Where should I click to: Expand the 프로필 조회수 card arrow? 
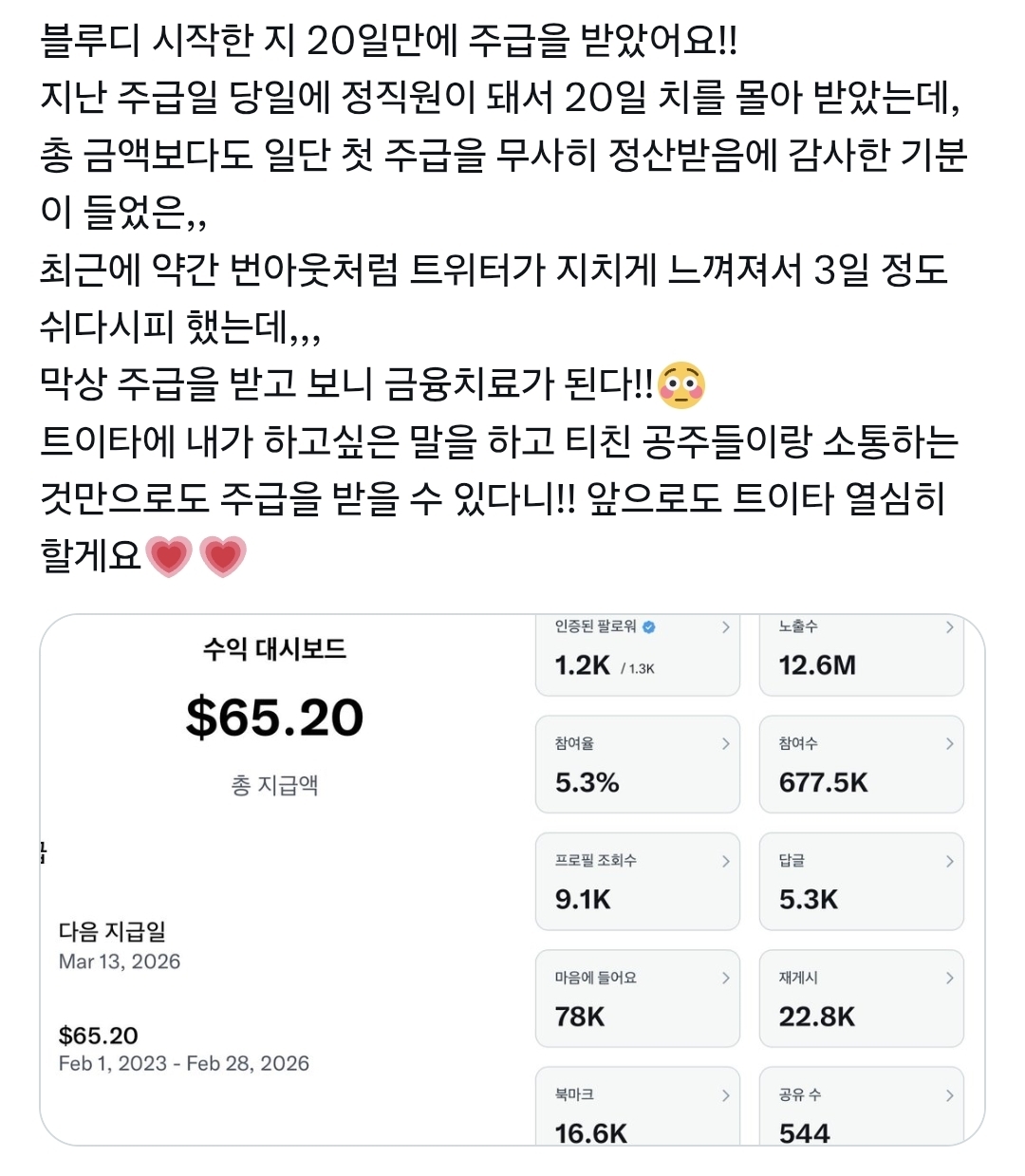725,861
